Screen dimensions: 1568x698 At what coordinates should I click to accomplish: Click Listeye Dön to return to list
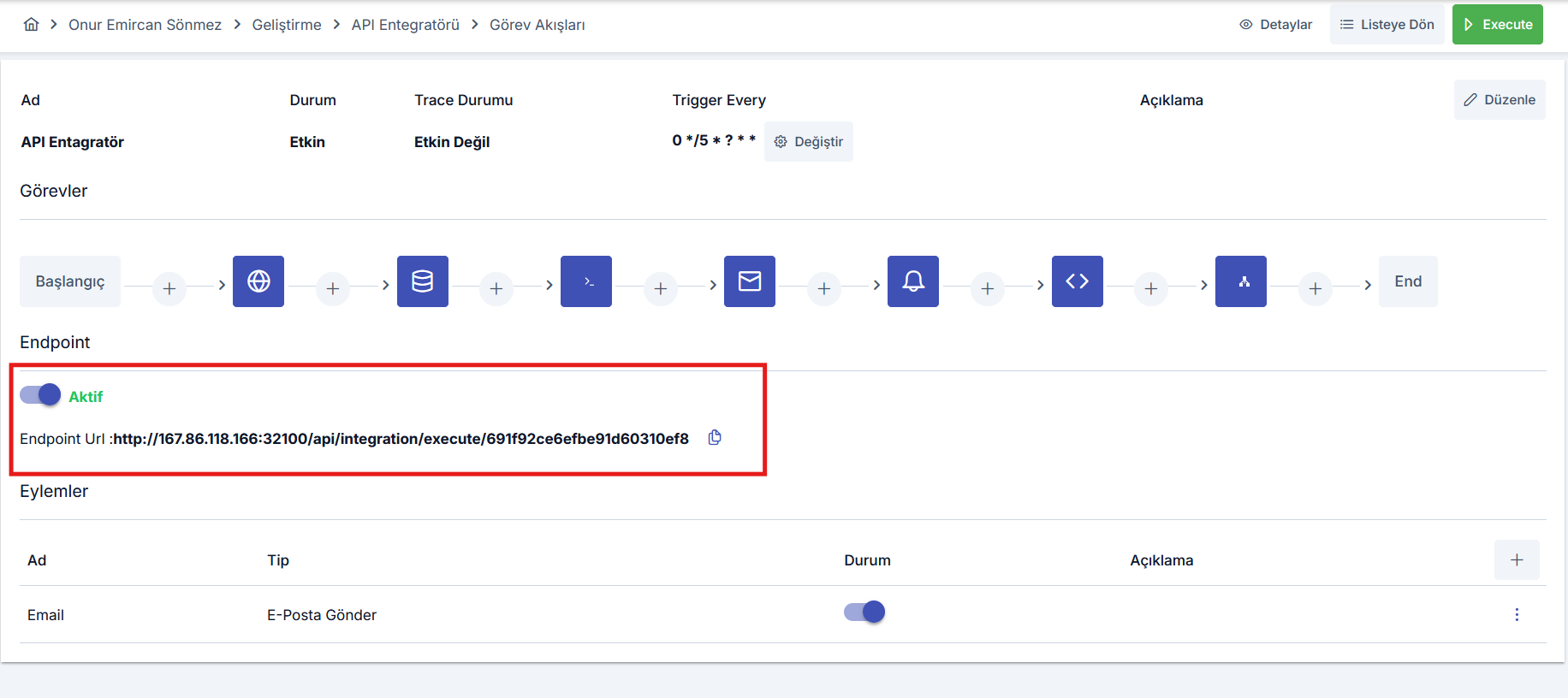[x=1387, y=25]
